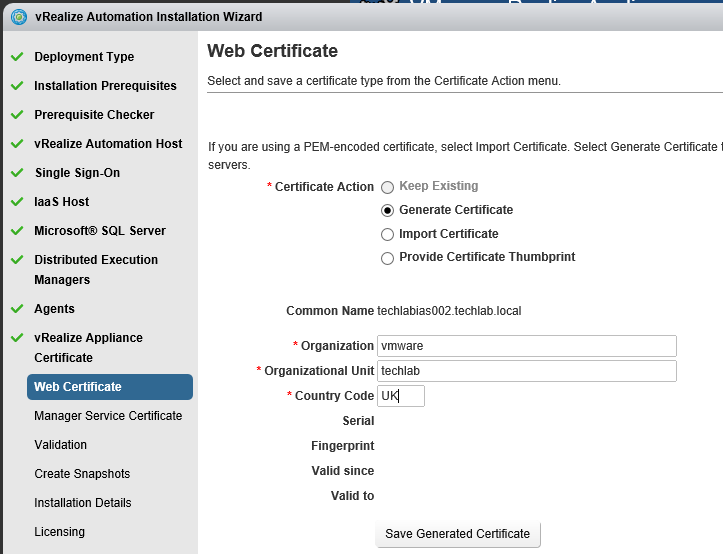Click the checkmark by vRealize Appliance Certificate
The height and width of the screenshot is (554, 723).
tap(17, 338)
